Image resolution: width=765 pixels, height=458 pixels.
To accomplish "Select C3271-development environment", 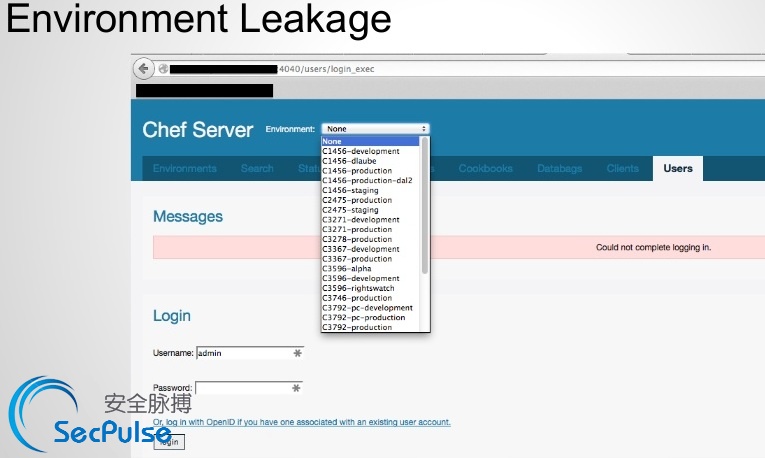I will [x=370, y=219].
